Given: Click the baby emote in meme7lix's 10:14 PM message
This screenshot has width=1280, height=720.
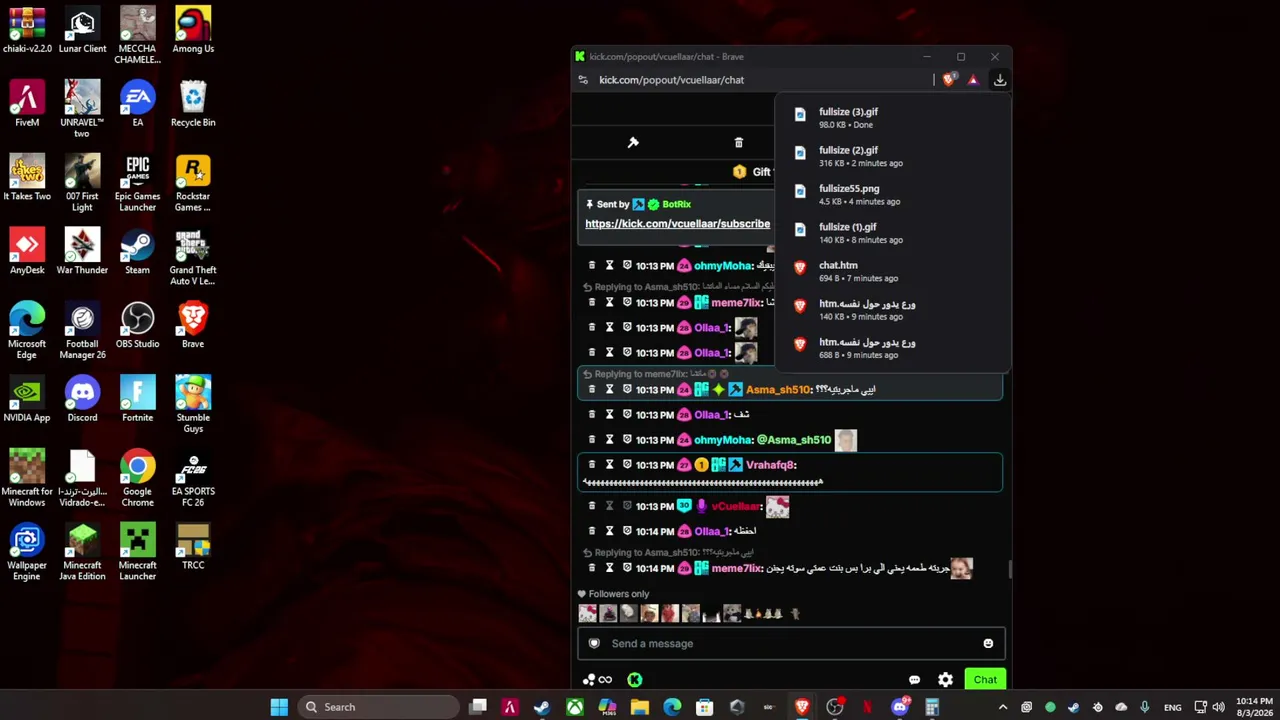Looking at the screenshot, I should (x=961, y=568).
